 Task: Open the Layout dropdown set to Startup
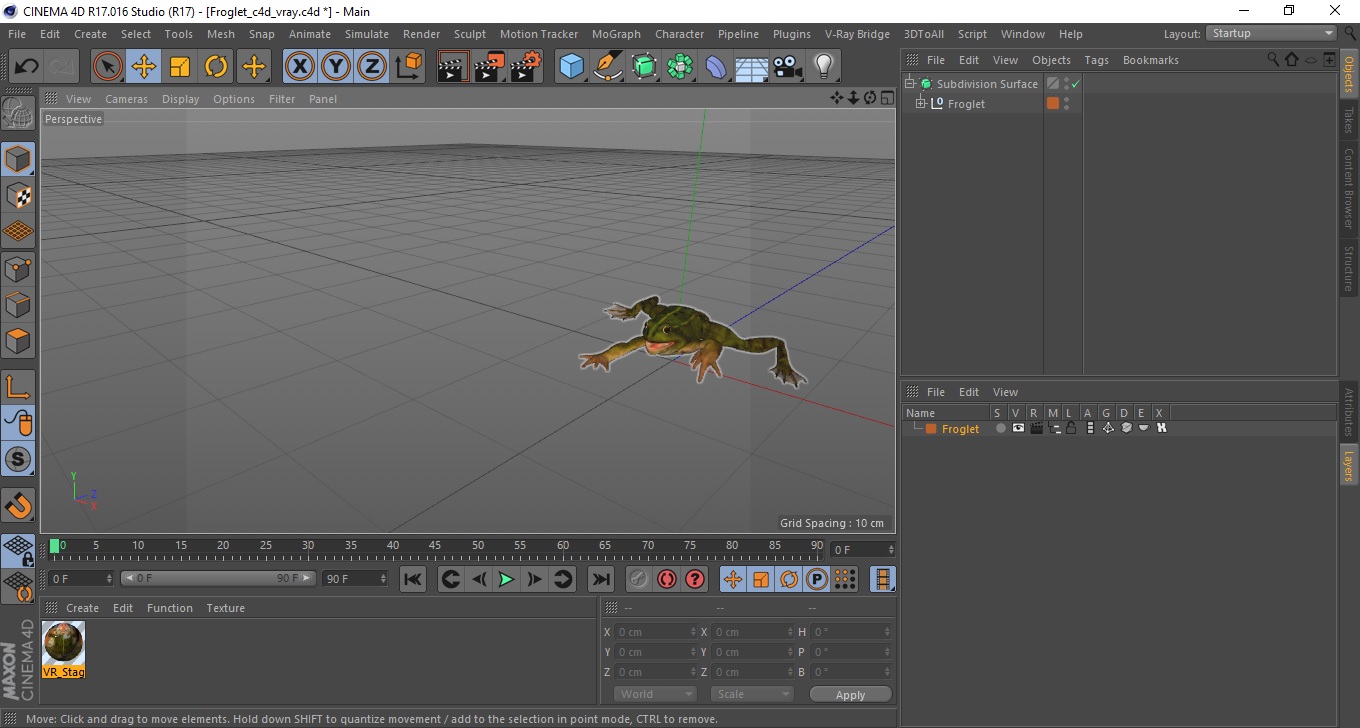1271,33
